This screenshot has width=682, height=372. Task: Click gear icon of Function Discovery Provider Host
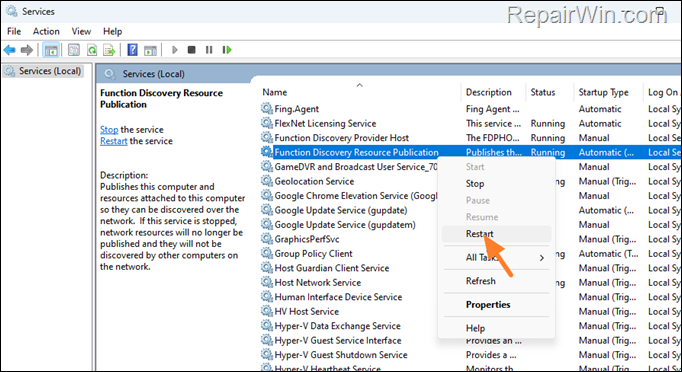point(266,137)
